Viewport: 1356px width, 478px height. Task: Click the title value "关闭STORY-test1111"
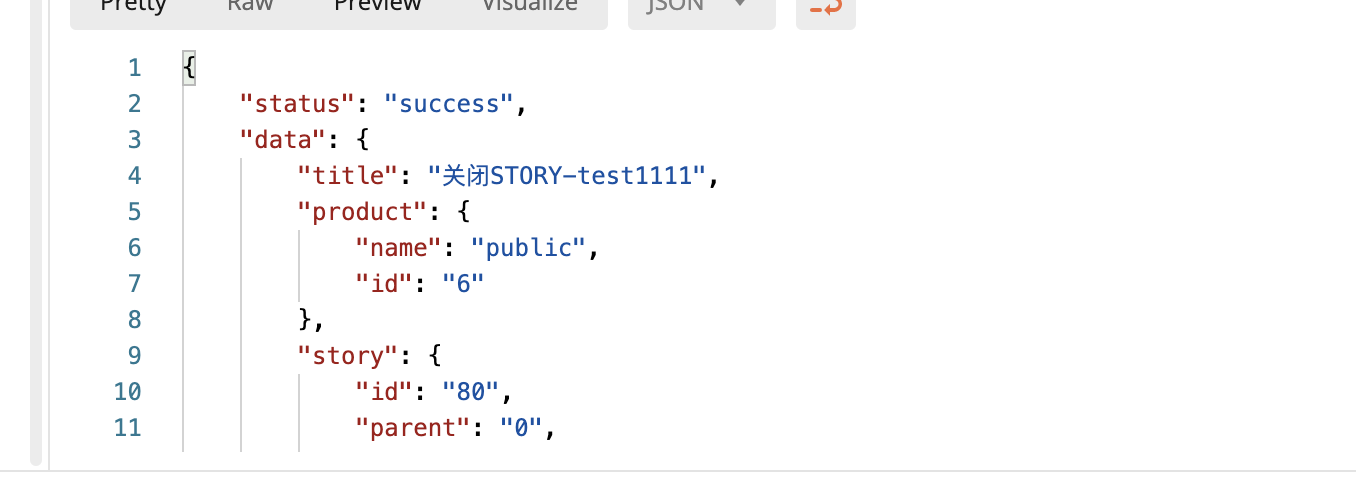coord(567,176)
